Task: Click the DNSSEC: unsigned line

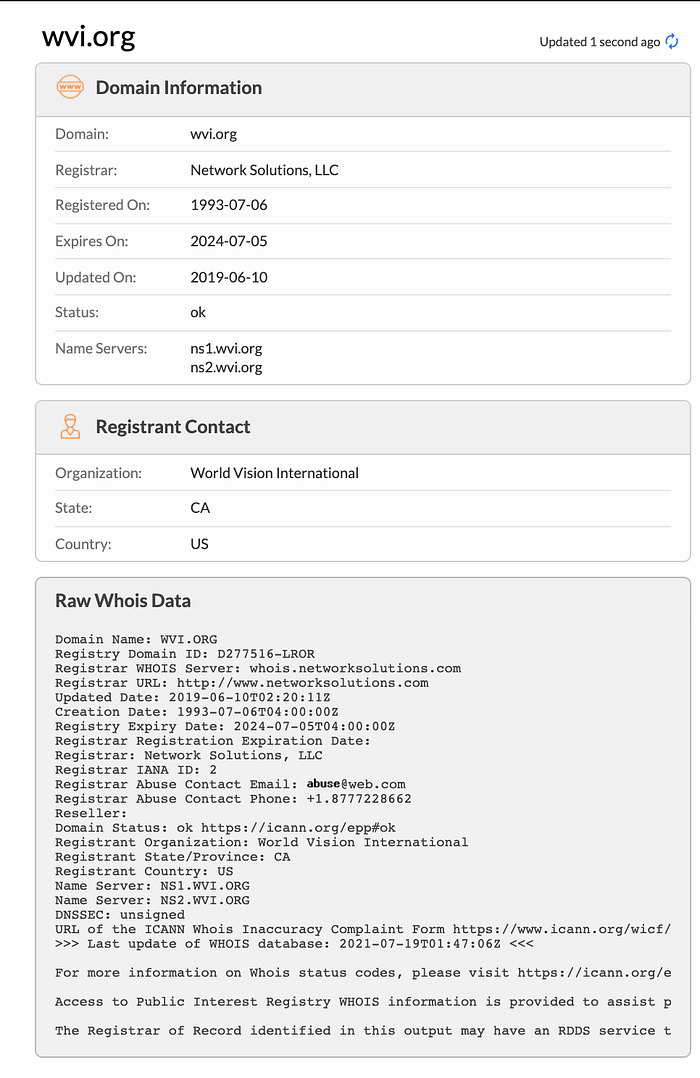Action: tap(120, 915)
